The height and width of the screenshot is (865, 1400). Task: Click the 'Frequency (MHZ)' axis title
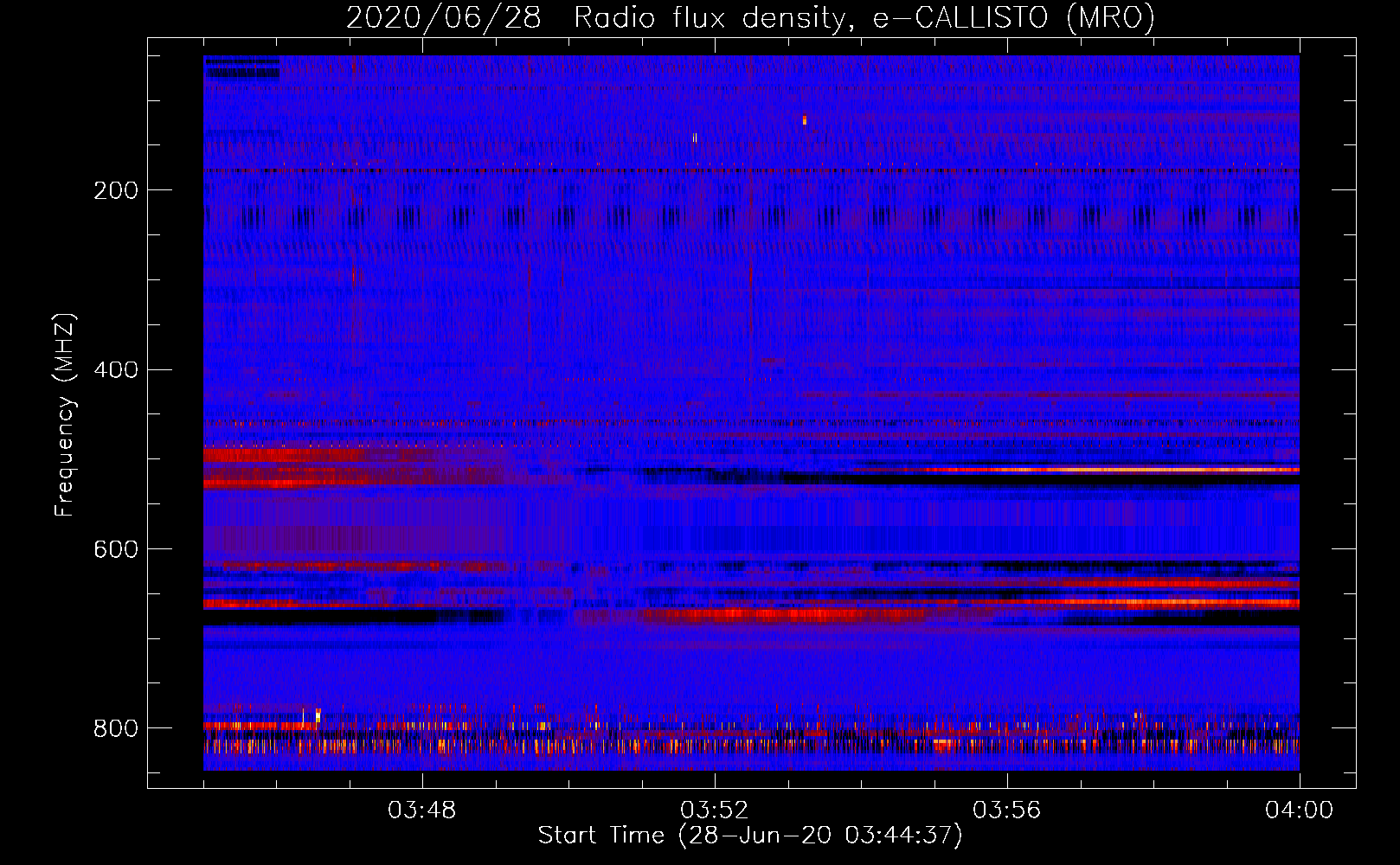(66, 414)
